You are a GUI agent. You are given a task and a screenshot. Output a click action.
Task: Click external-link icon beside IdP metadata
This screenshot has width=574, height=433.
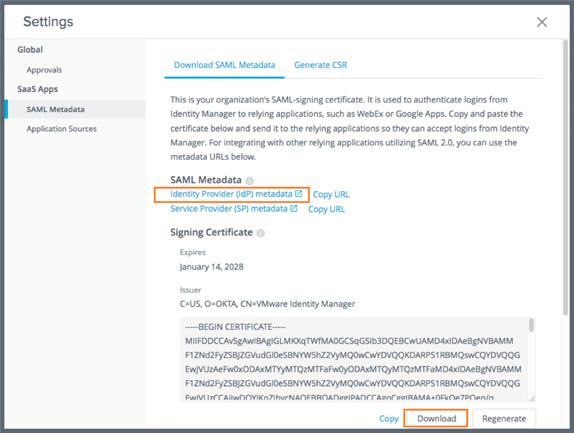coord(298,194)
